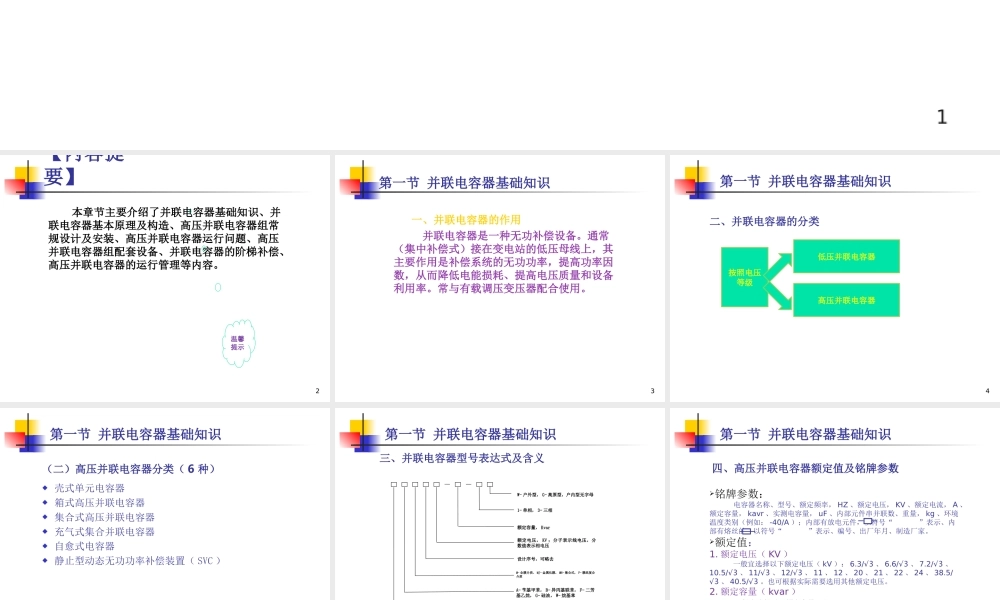
Task: Expand the 铭牌参数 arrow item on slide 7
Action: point(711,492)
